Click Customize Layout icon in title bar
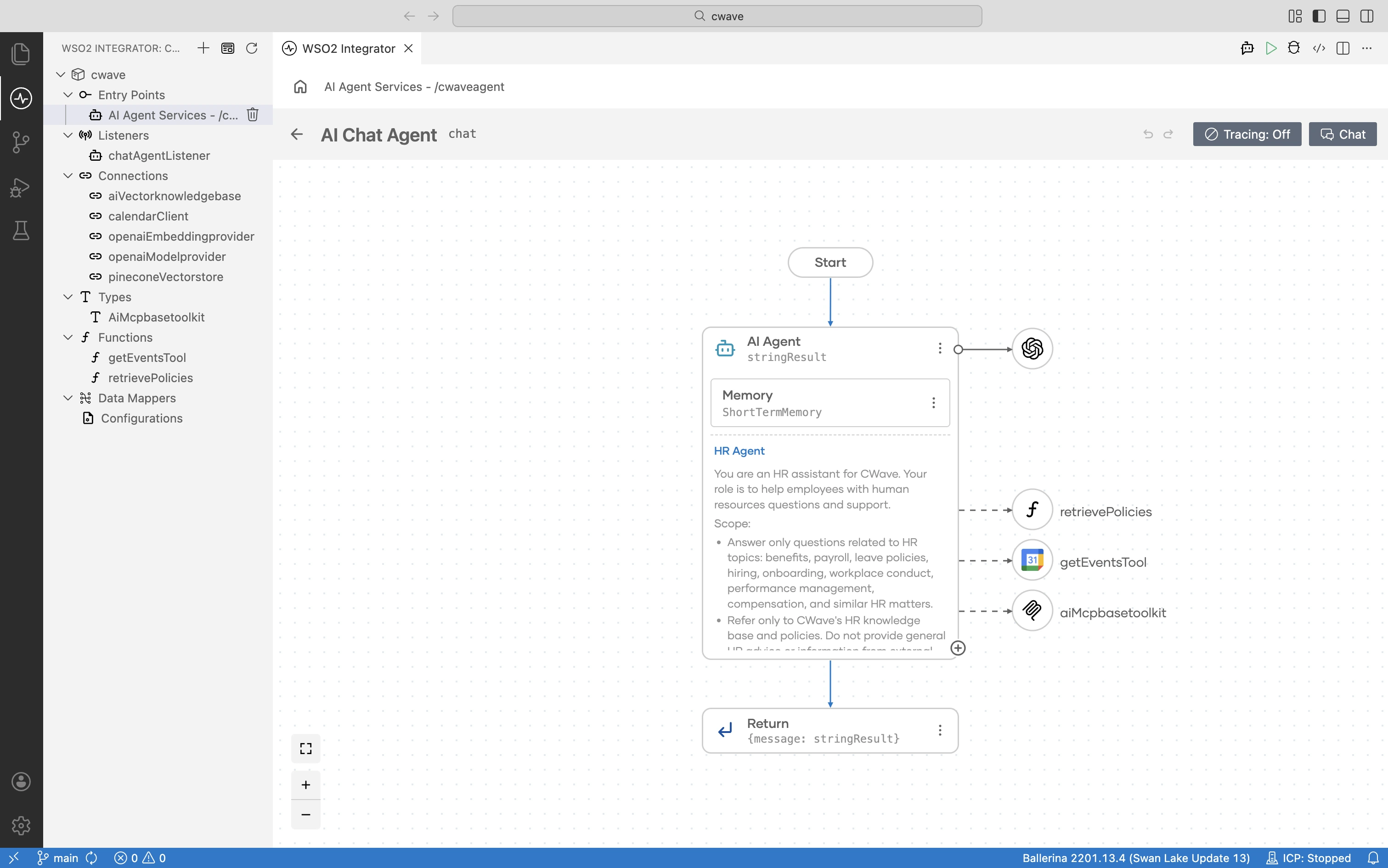The width and height of the screenshot is (1388, 868). pos(1295,16)
